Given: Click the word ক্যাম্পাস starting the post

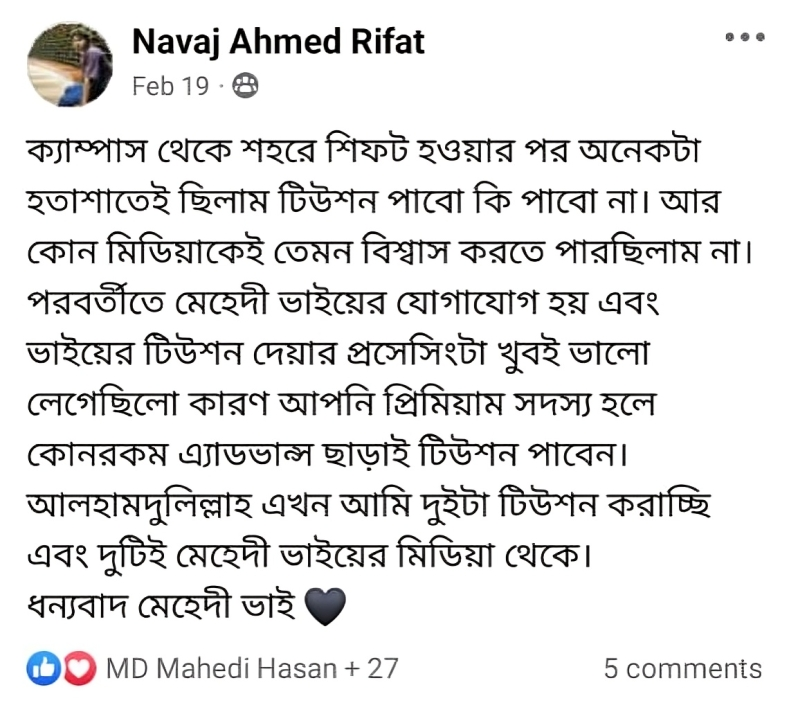Looking at the screenshot, I should (87, 150).
